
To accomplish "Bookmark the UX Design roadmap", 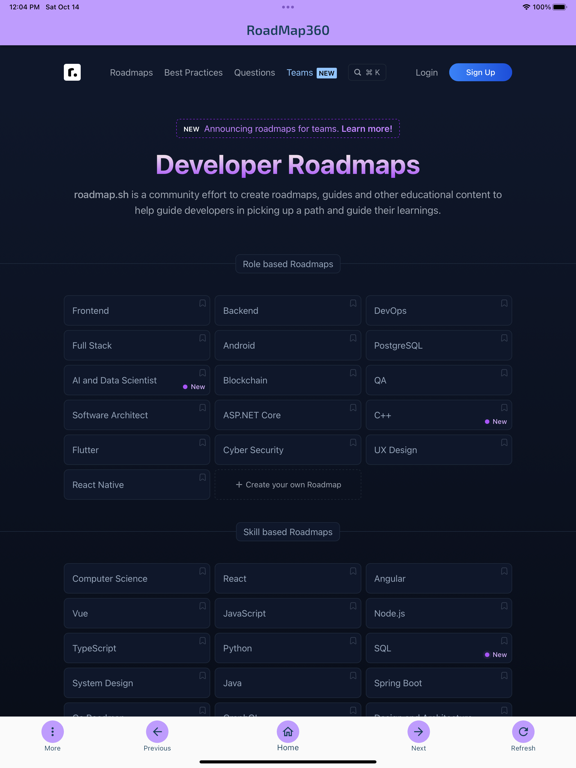I will pos(504,442).
